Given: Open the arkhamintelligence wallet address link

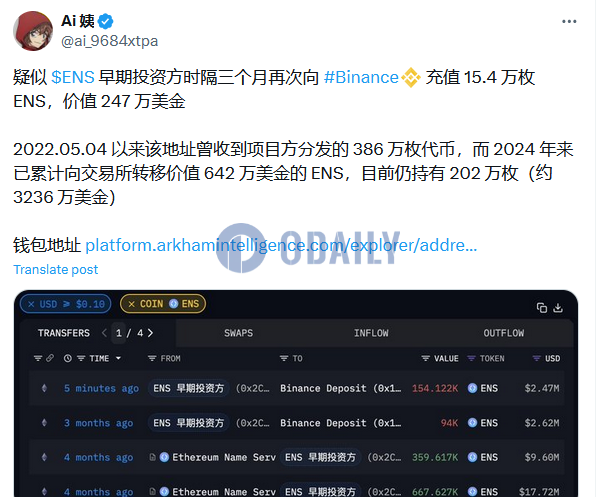Looking at the screenshot, I should pos(281,246).
